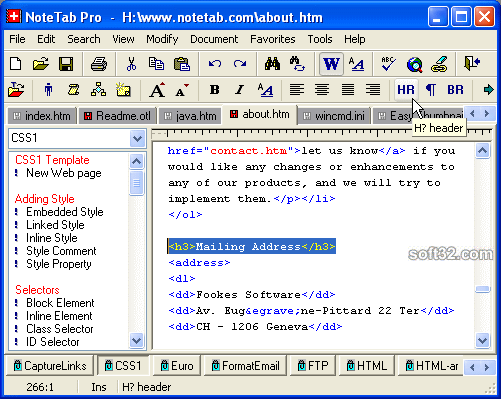This screenshot has width=501, height=399.
Task: Switch to the wincmd.ini tab
Action: coord(334,116)
